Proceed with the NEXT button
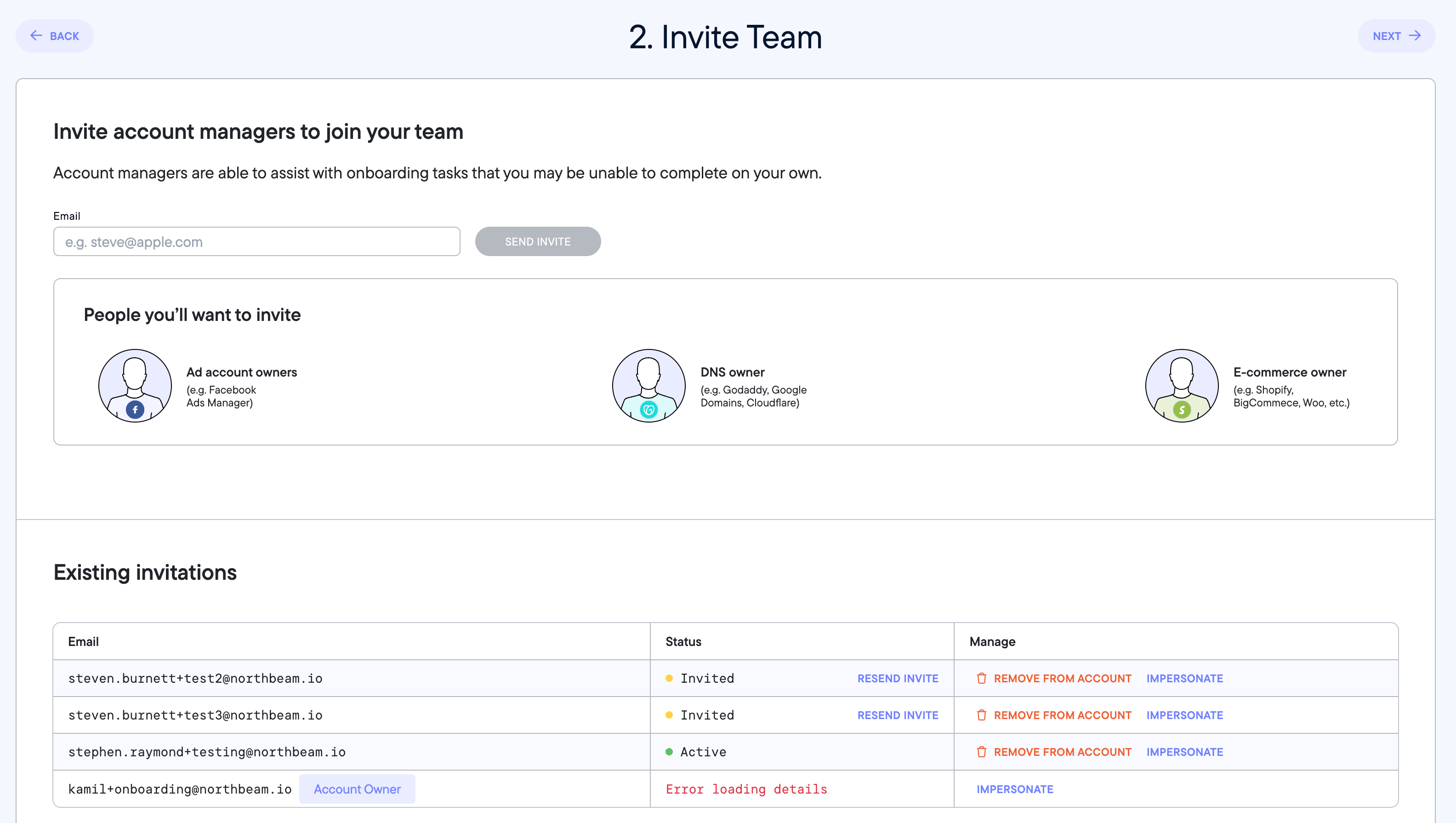The height and width of the screenshot is (823, 1456). click(x=1397, y=35)
